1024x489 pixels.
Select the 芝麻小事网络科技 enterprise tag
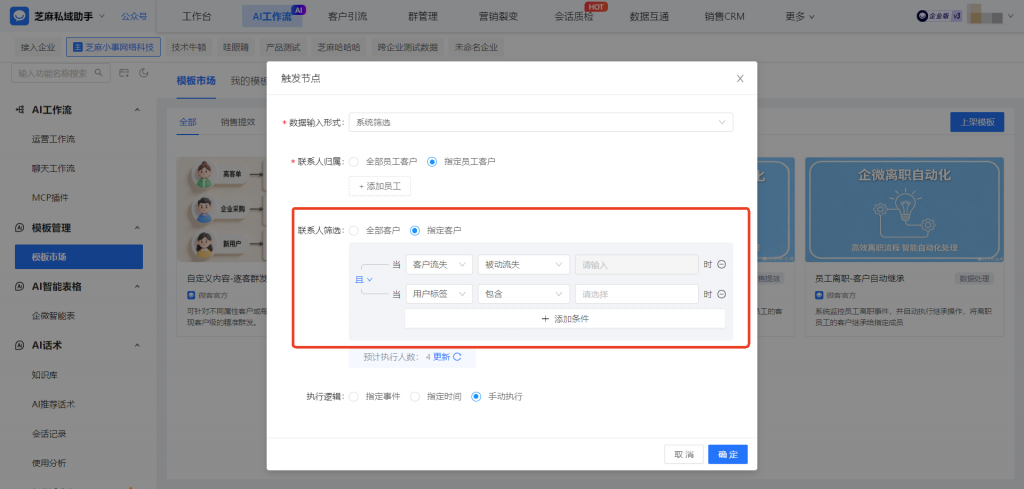[114, 48]
